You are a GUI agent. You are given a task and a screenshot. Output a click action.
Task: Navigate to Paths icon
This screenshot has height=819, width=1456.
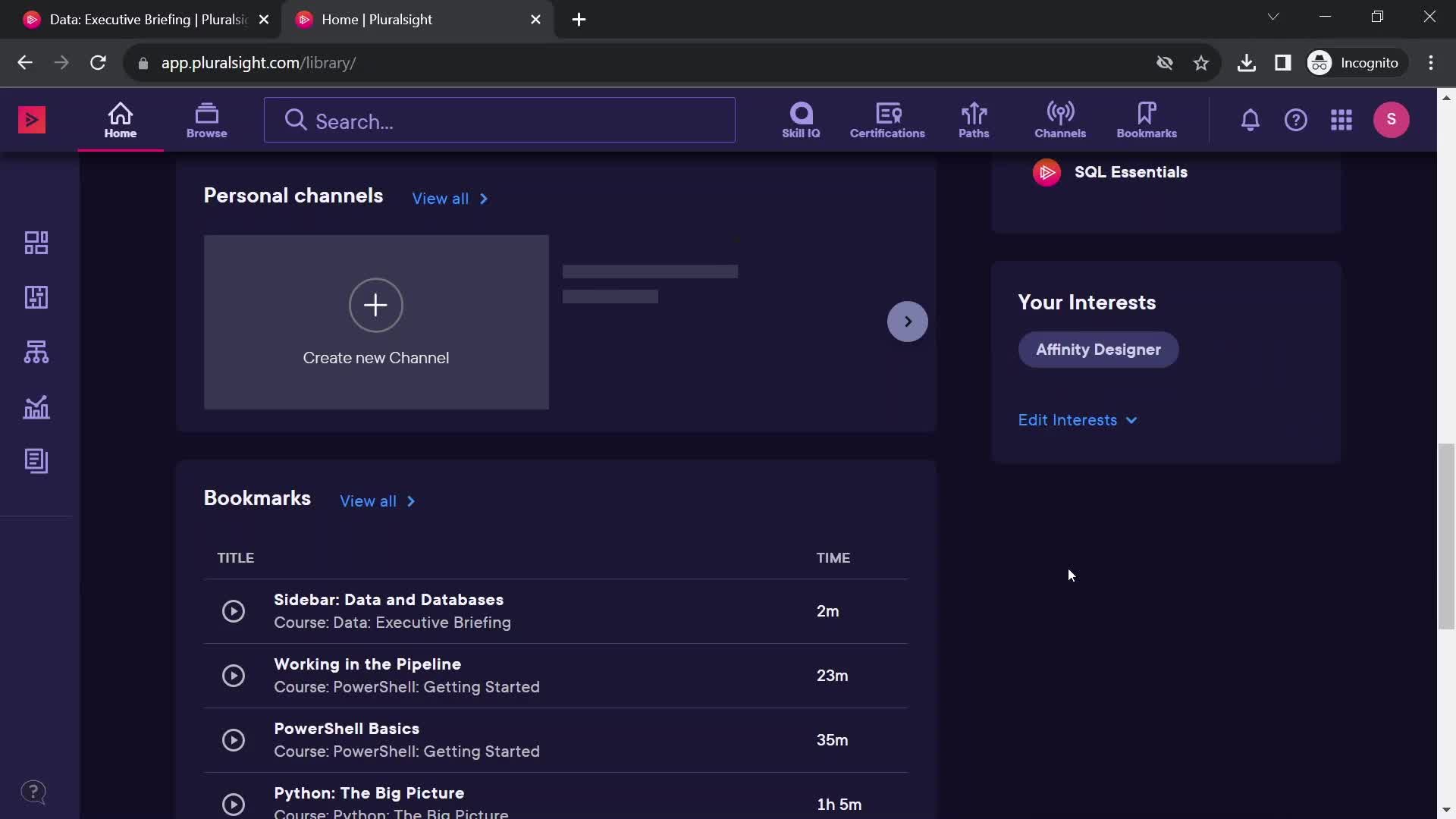(x=973, y=120)
